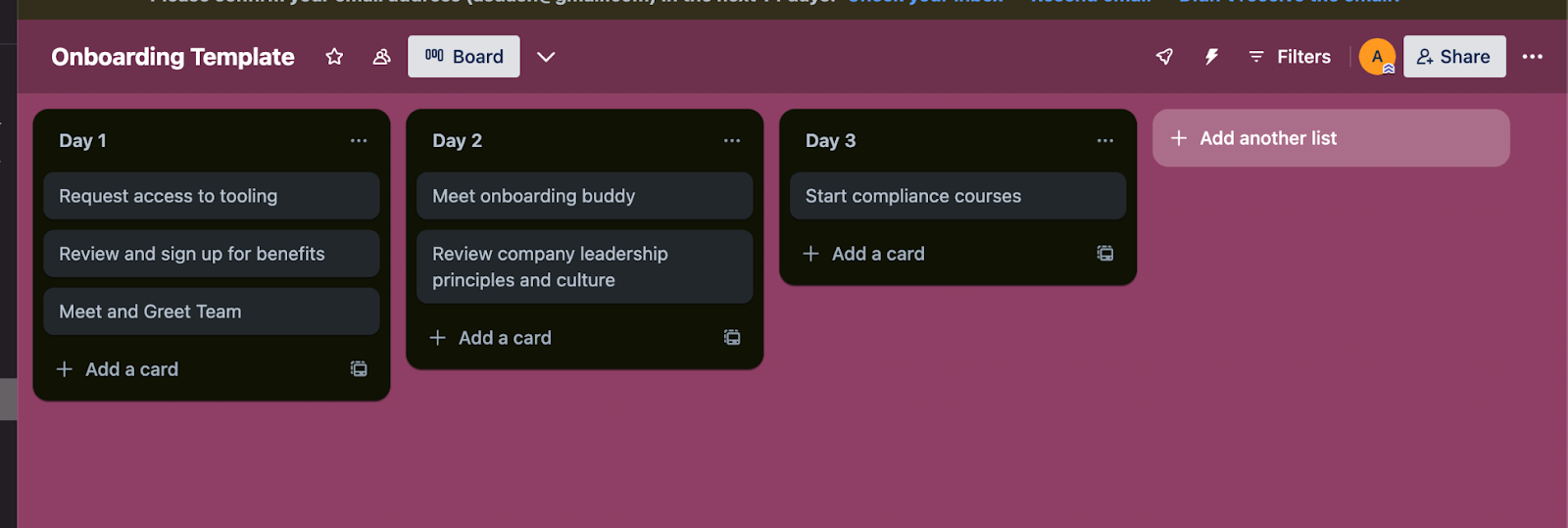Star the Onboarding Template board
Screen dimensions: 1568x528
[x=334, y=57]
